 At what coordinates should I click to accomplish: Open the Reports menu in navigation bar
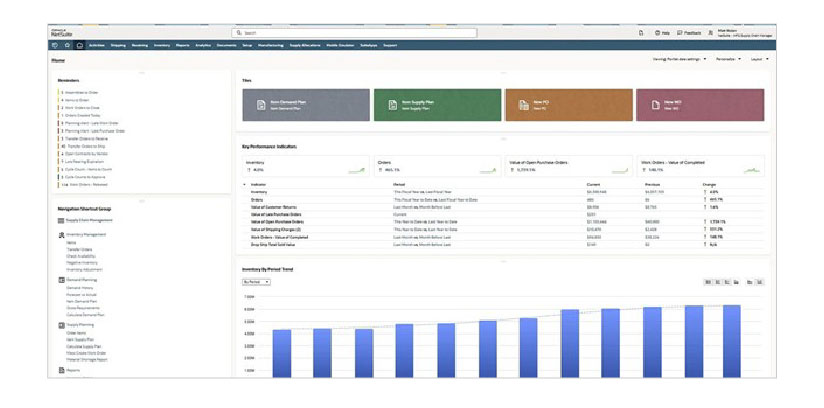coord(183,45)
